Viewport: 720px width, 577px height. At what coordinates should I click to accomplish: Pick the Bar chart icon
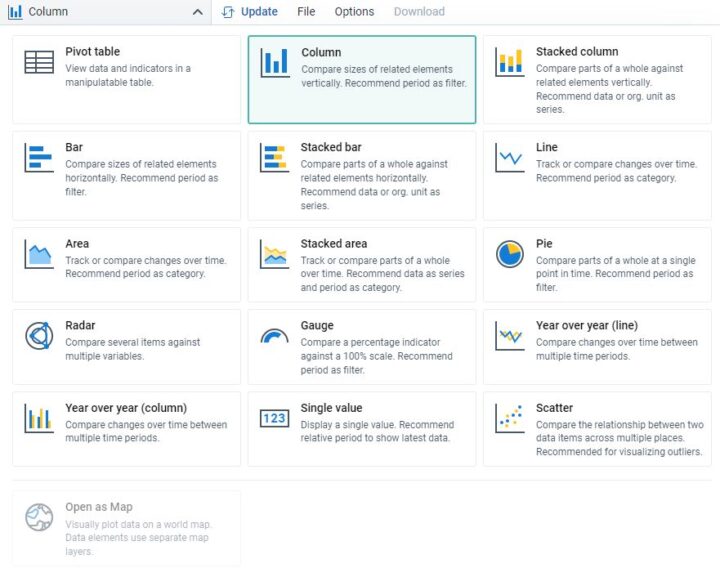click(x=39, y=158)
